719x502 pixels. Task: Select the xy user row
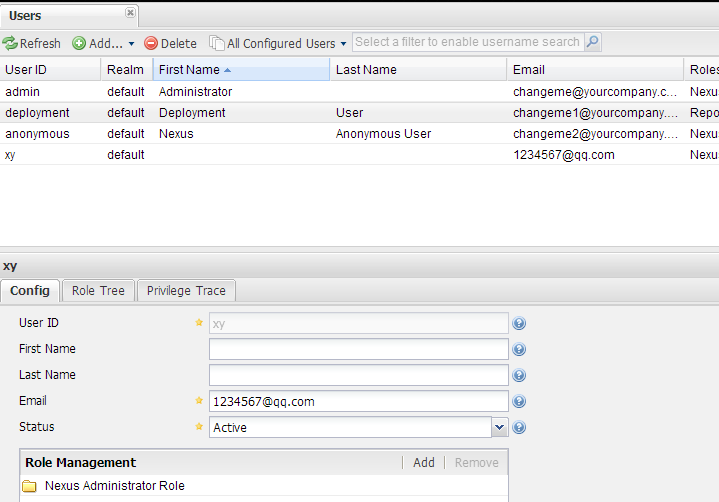click(360, 155)
